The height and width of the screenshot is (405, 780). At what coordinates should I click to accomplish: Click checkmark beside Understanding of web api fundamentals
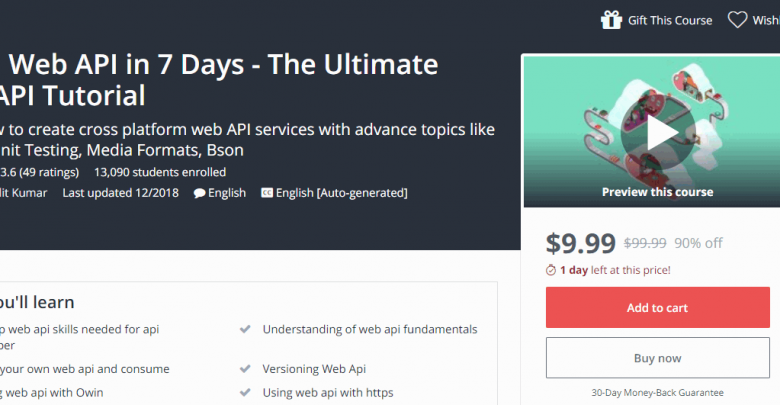click(x=245, y=329)
